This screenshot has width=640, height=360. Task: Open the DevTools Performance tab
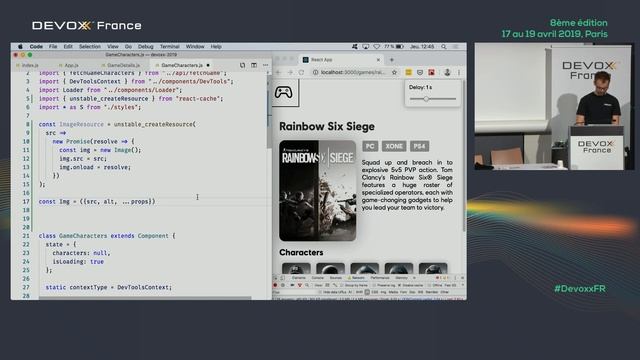pos(380,278)
